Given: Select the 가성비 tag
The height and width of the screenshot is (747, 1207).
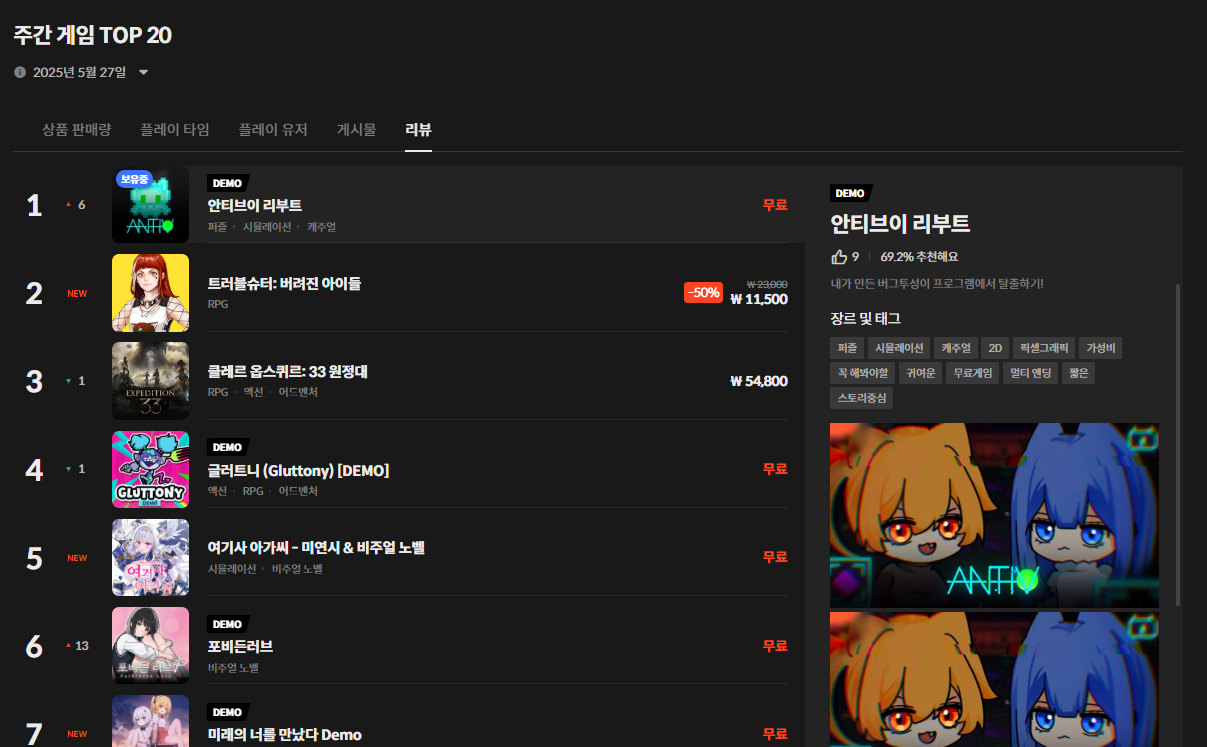Looking at the screenshot, I should (1101, 348).
